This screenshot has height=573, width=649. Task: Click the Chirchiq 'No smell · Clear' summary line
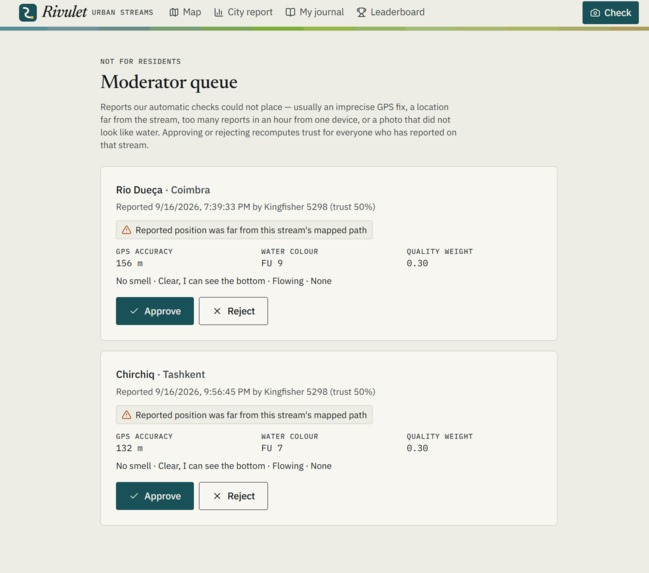click(224, 466)
